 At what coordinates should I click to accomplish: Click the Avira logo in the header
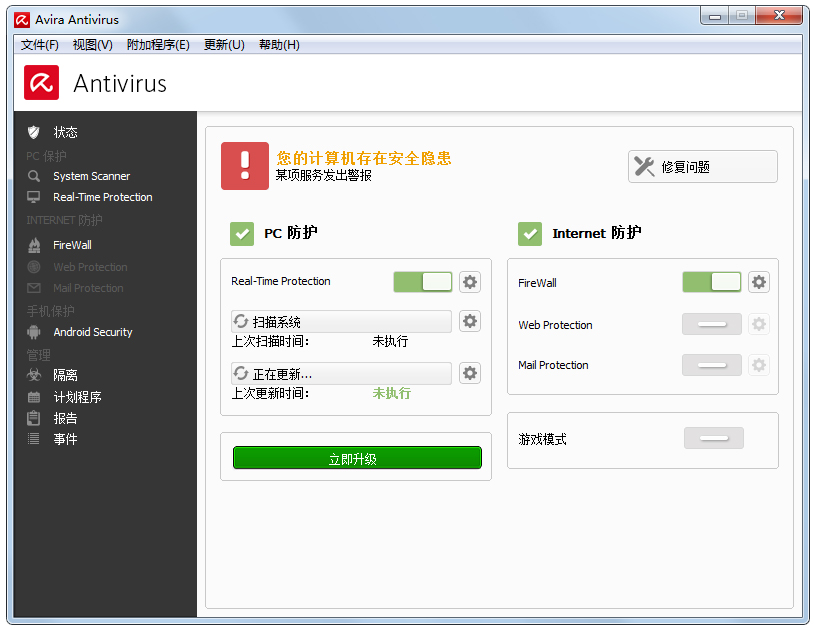click(x=41, y=83)
